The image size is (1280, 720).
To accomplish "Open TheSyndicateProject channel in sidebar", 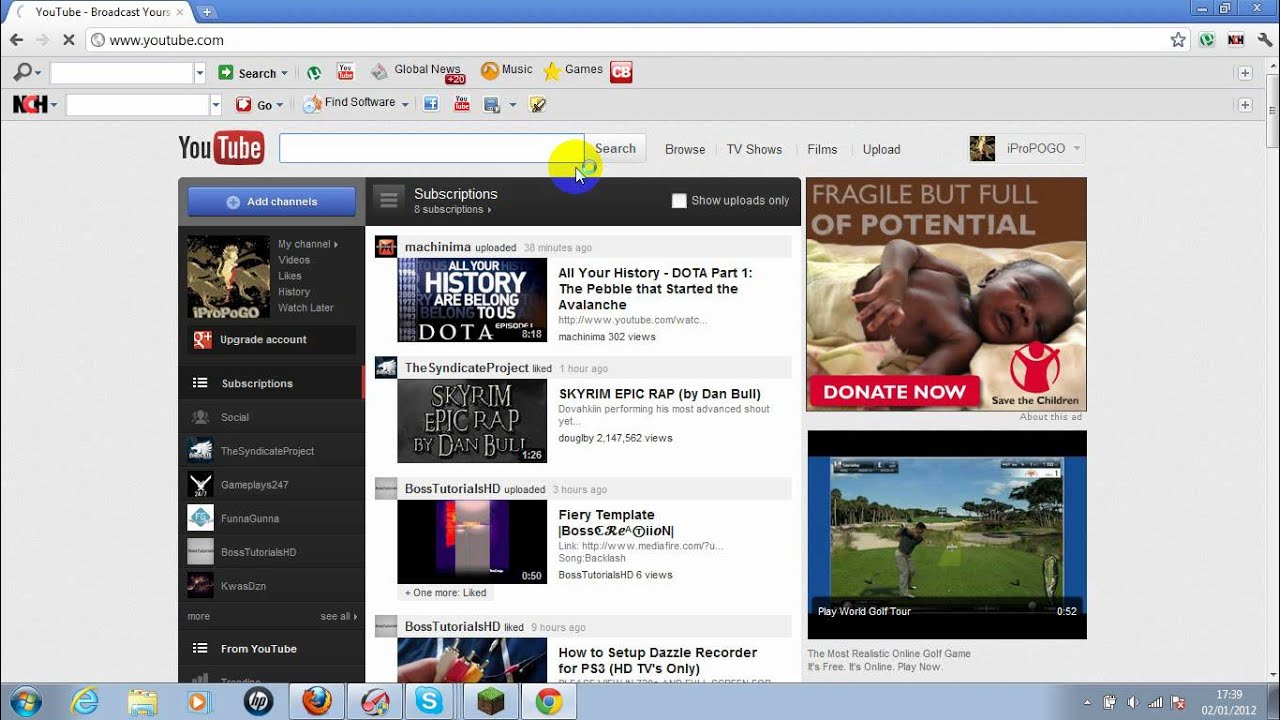I will coord(267,451).
